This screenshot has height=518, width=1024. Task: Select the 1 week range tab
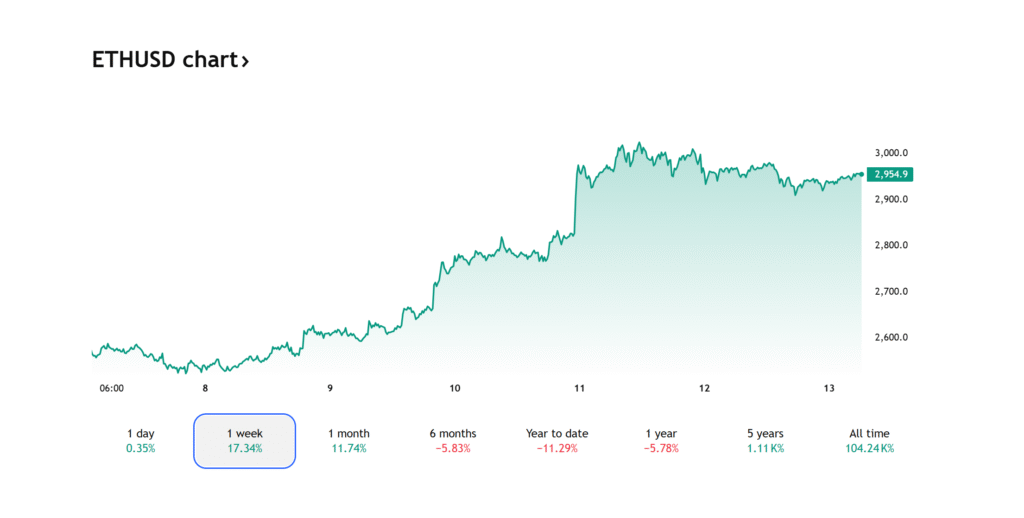point(244,440)
